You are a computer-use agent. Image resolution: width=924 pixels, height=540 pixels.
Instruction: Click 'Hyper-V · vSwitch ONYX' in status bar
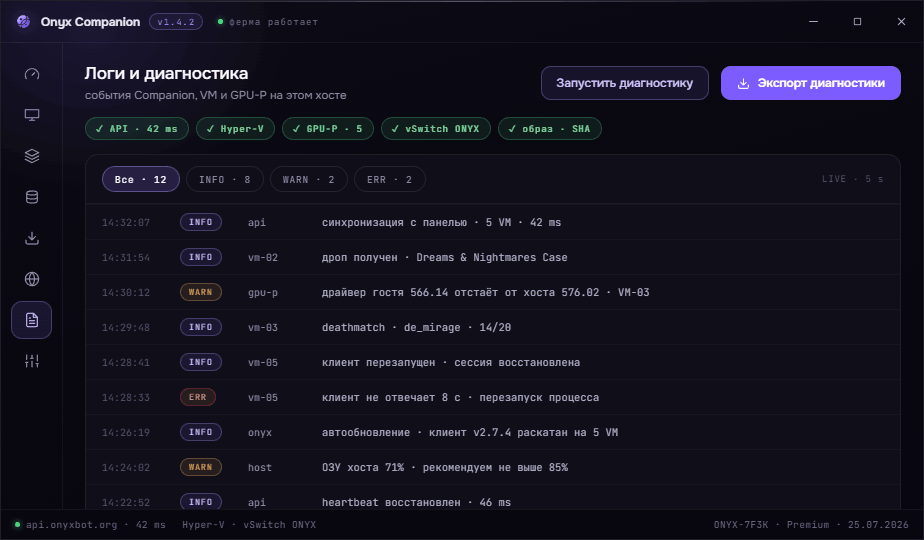249,525
